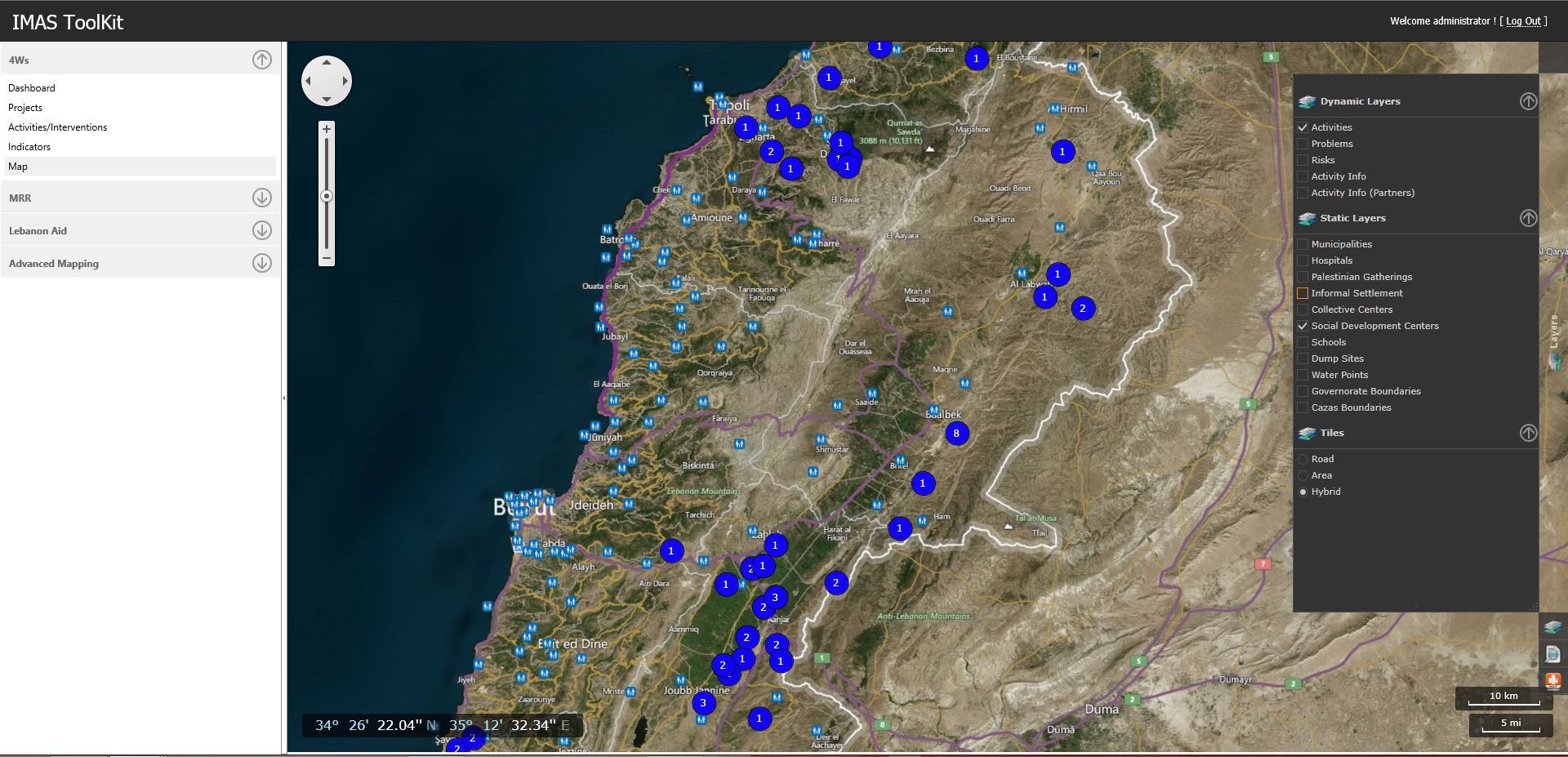Check the Governorate Boundaries layer

(1303, 391)
